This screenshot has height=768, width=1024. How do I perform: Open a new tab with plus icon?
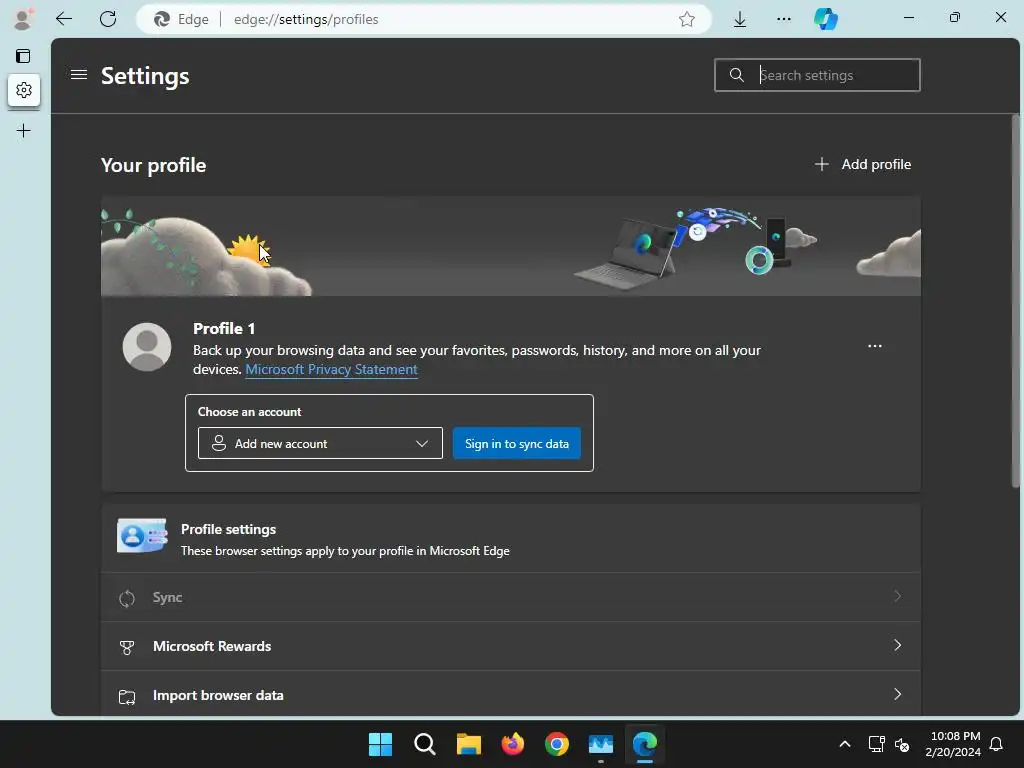coord(24,131)
